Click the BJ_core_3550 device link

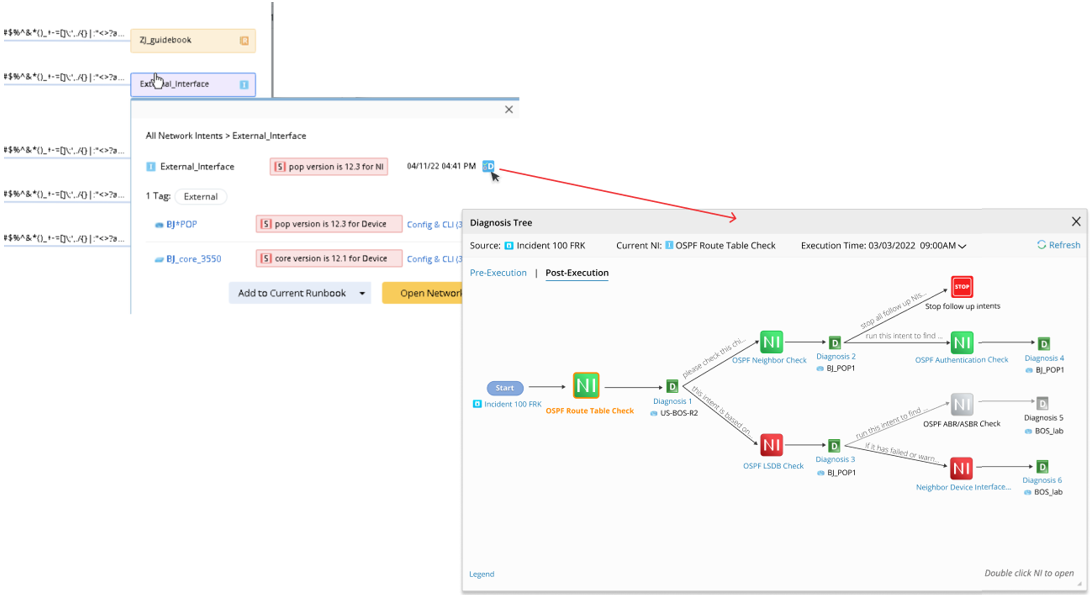click(194, 259)
